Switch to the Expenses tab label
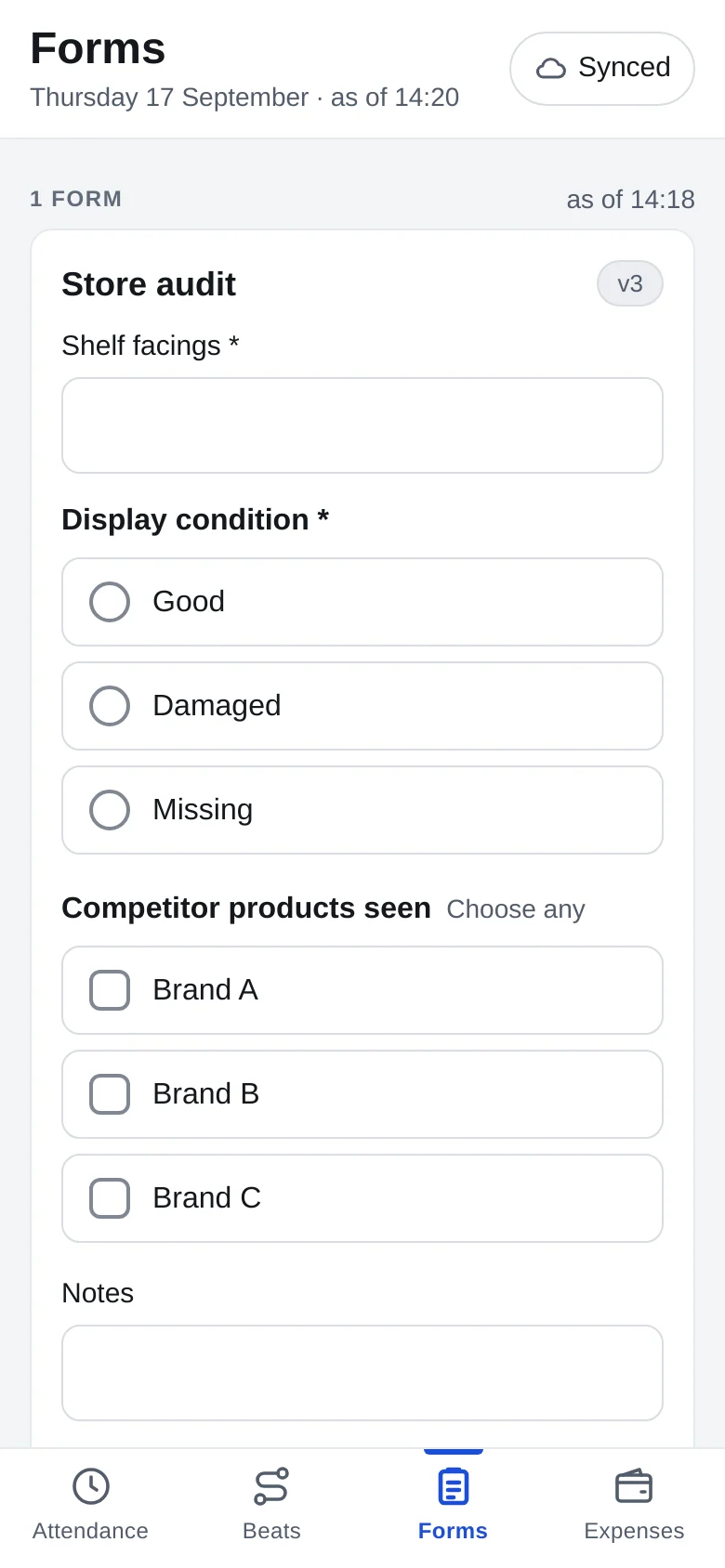This screenshot has height=1568, width=725. tap(634, 1531)
